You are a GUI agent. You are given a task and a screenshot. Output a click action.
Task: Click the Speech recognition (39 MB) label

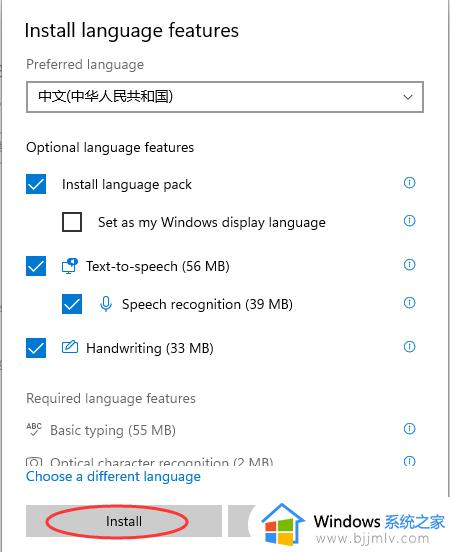coord(207,305)
